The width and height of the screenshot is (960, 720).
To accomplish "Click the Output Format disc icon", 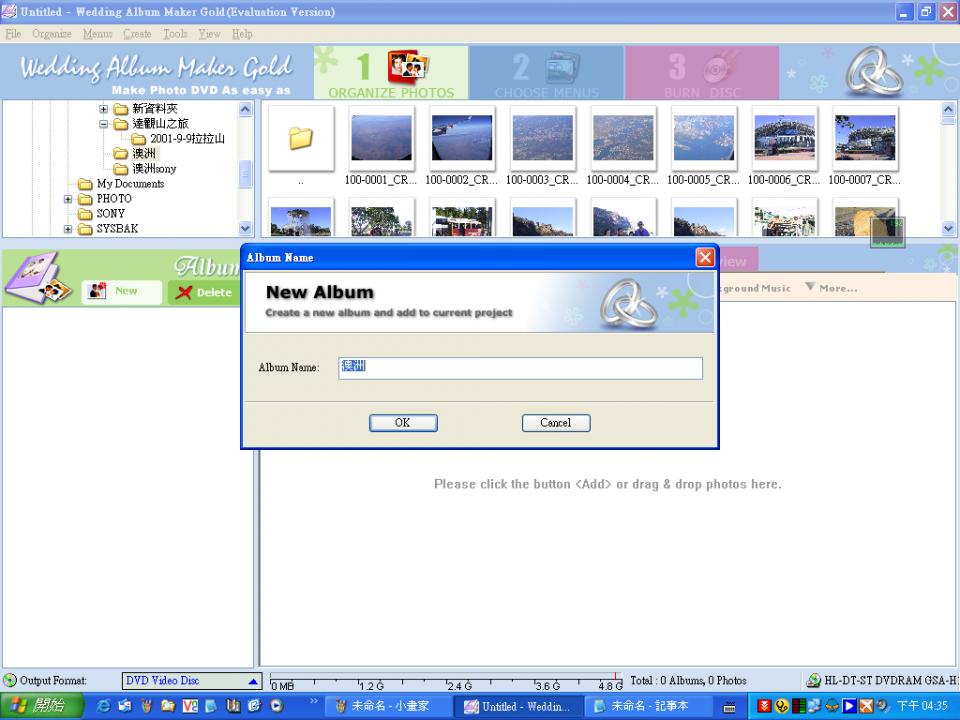I will [10, 680].
